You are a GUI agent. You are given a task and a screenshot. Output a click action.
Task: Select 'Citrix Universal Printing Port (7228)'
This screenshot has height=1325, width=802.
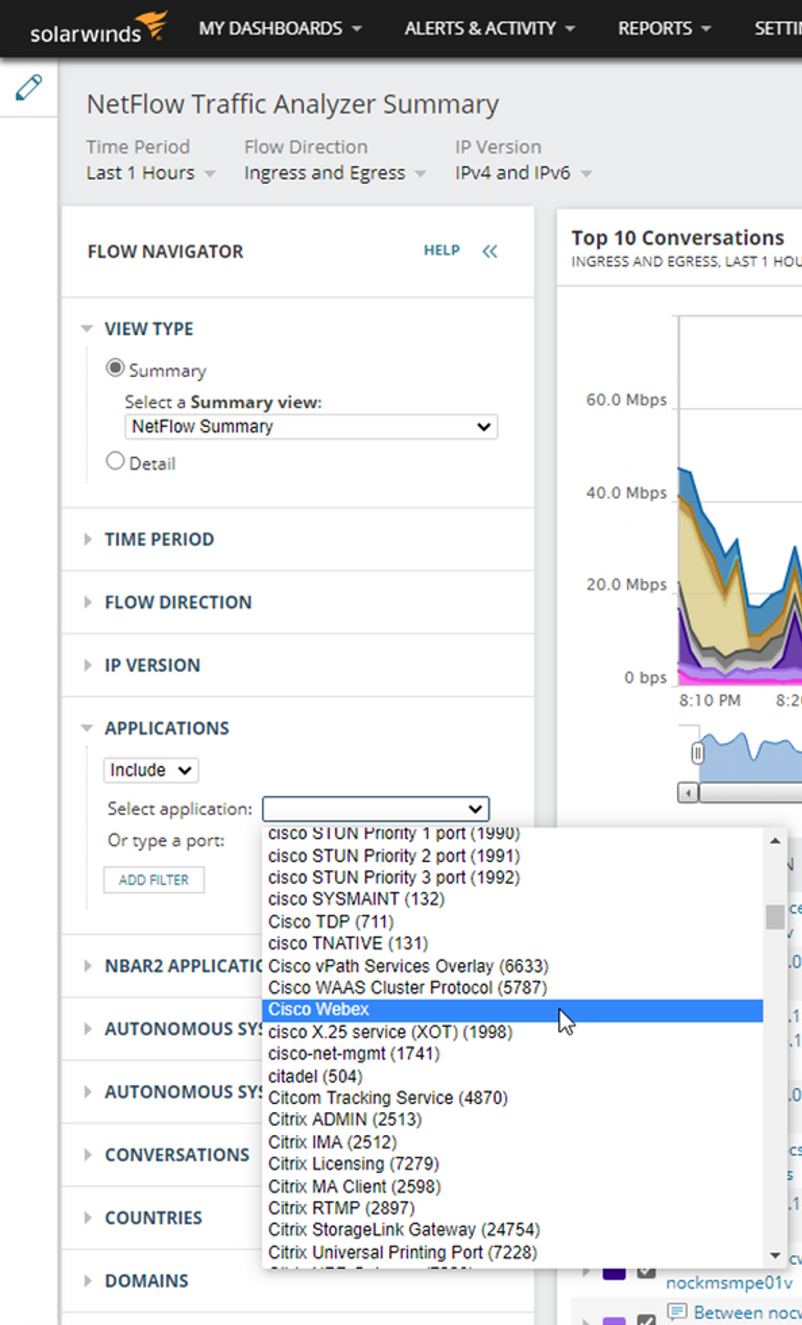point(513,1252)
